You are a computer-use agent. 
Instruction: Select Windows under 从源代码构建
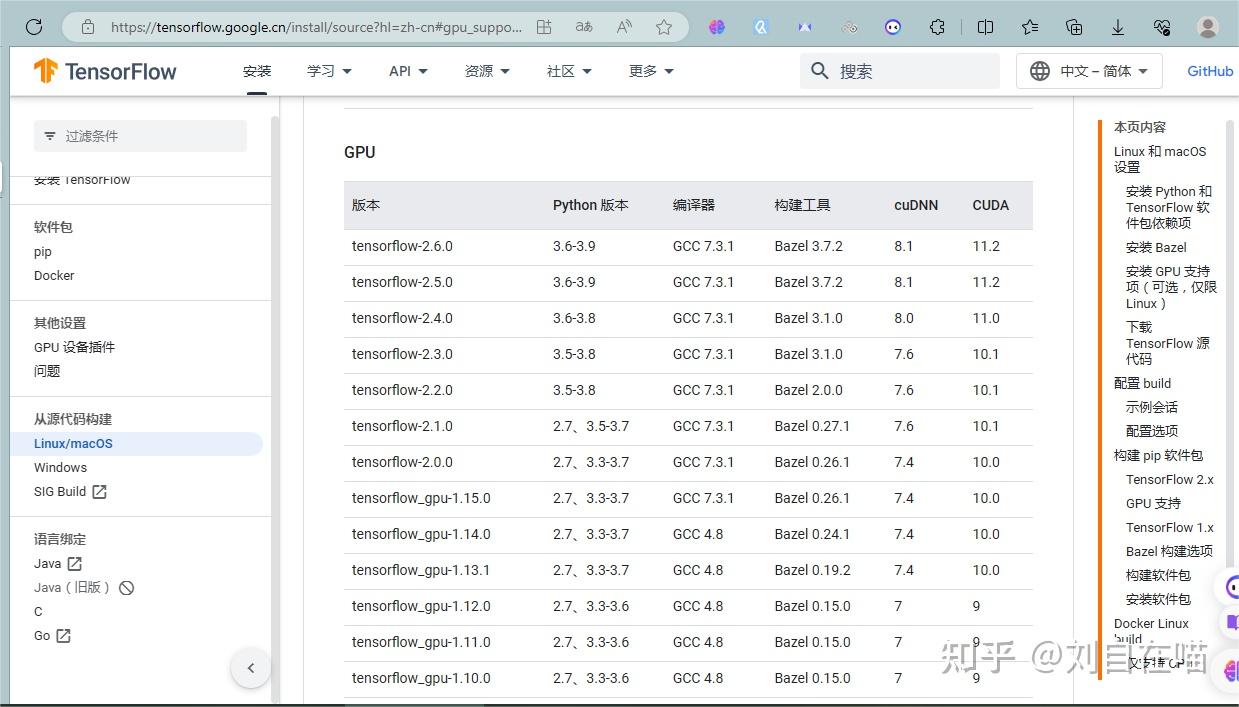(x=60, y=467)
